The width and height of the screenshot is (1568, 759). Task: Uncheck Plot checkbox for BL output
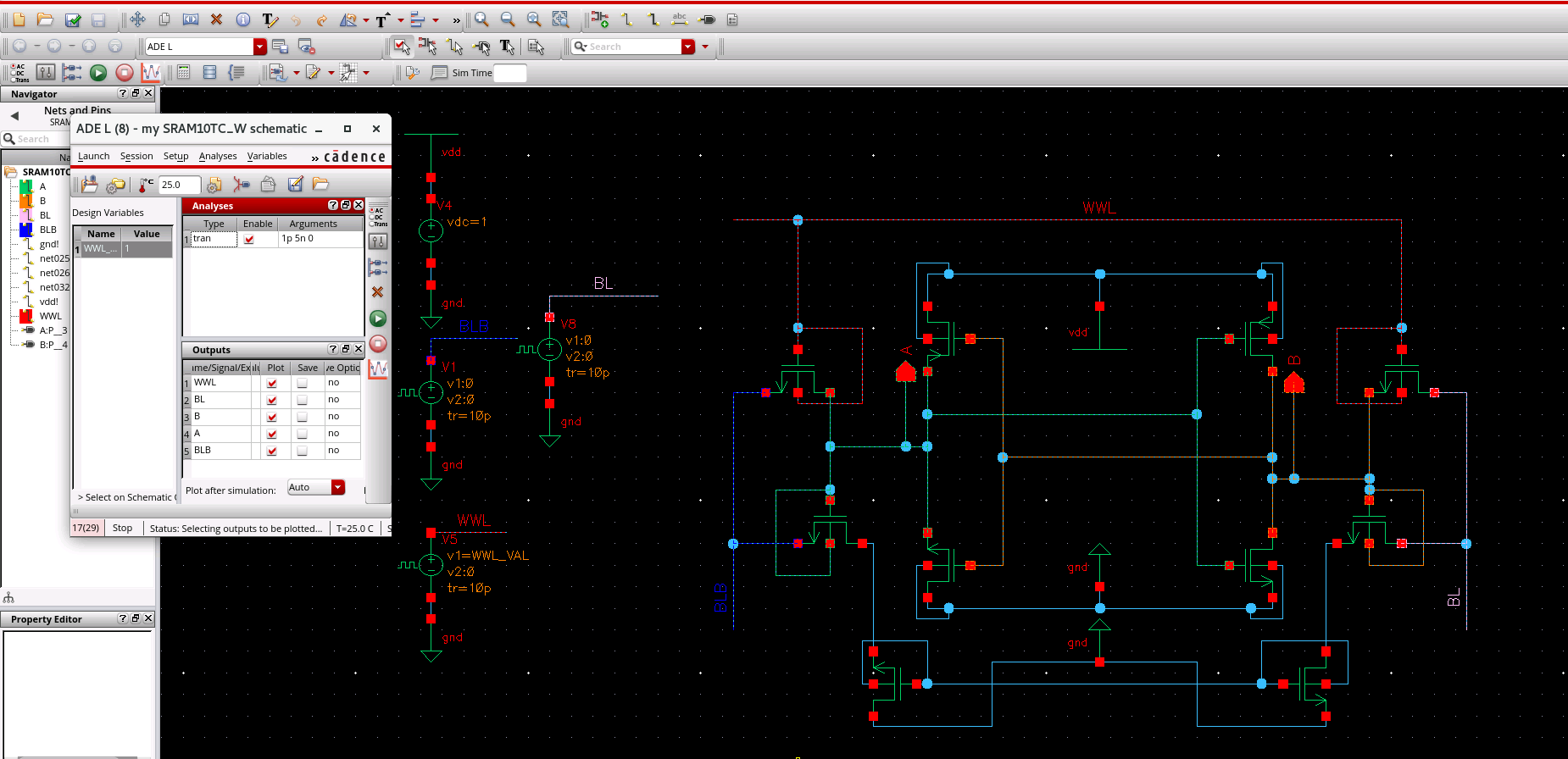tap(272, 400)
